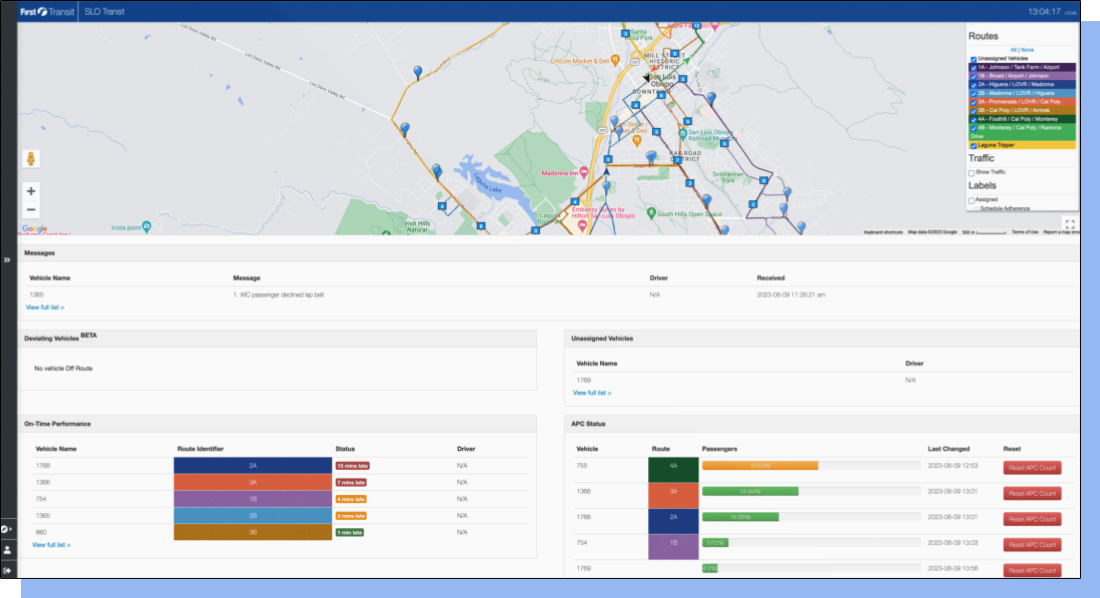
Task: Click route 3B bar in On-Time Performance
Action: [x=253, y=532]
